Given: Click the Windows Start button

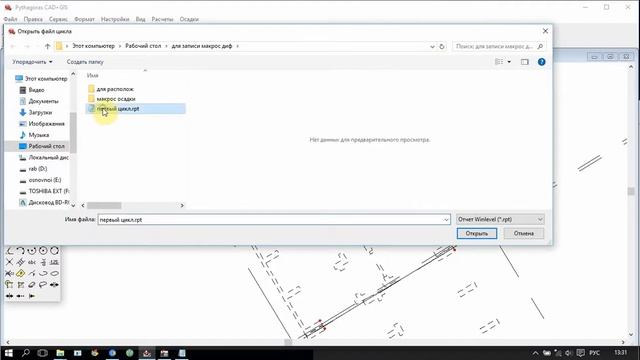Looking at the screenshot, I should coord(8,353).
